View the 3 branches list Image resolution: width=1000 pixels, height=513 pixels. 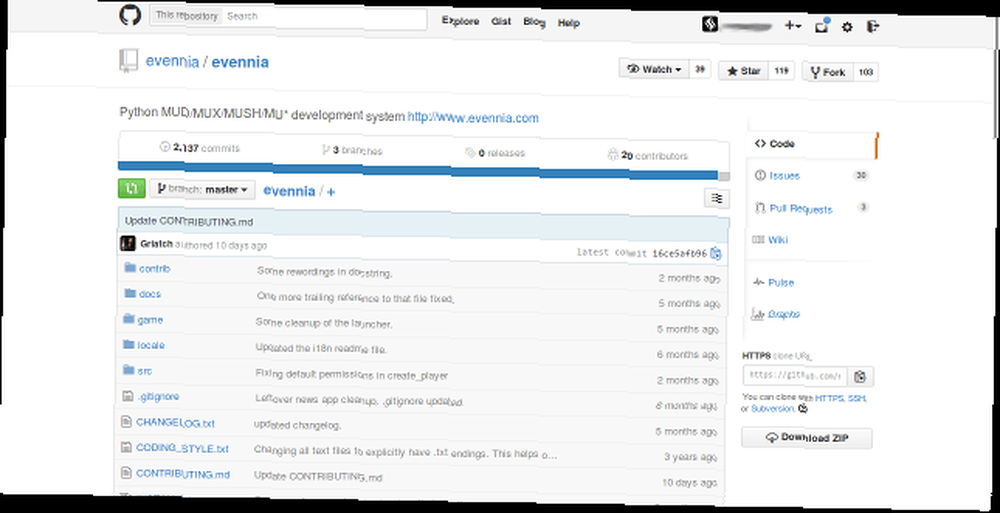[x=352, y=151]
